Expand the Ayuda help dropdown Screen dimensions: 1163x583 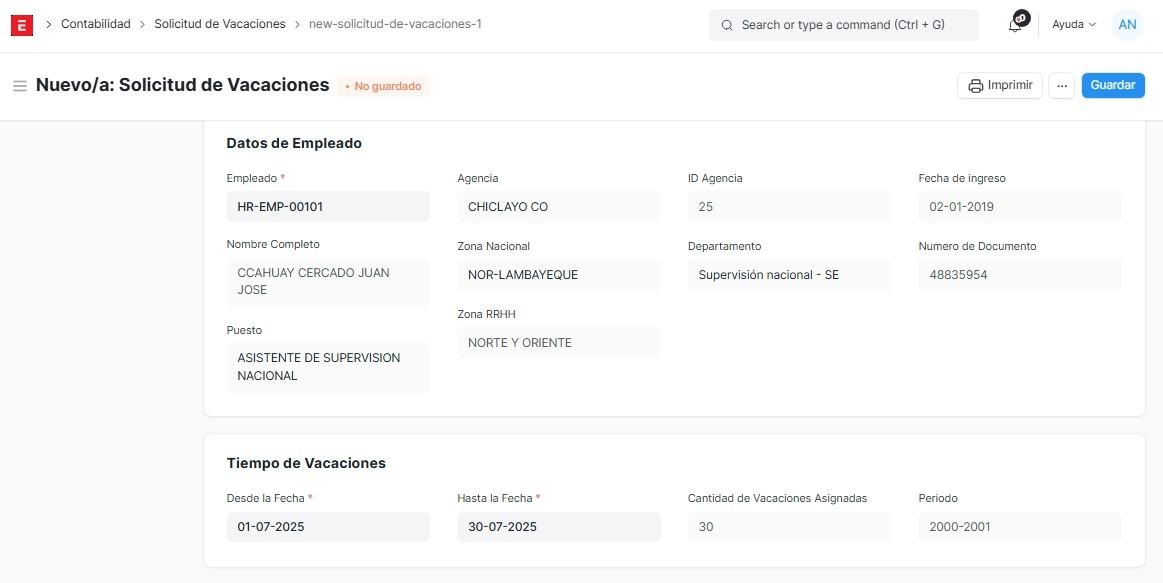pos(1073,25)
